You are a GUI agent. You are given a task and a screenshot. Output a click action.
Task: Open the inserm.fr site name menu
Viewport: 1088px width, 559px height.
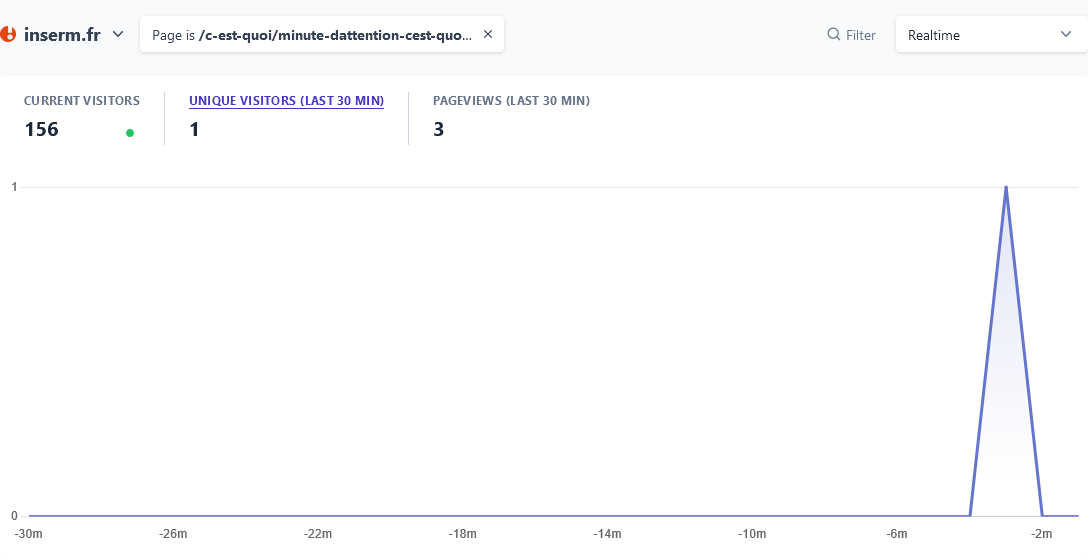(x=62, y=35)
